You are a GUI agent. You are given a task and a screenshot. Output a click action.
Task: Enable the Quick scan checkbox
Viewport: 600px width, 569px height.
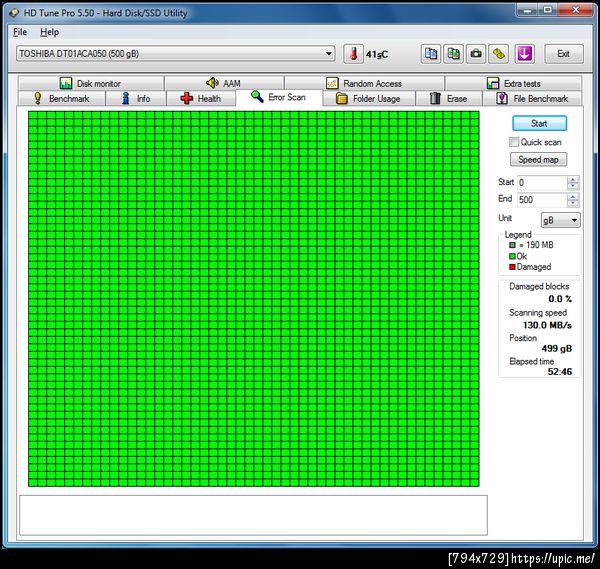coord(514,142)
